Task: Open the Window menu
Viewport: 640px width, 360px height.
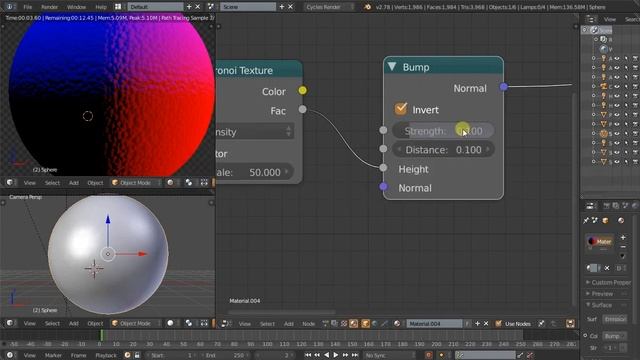Action: 76,7
